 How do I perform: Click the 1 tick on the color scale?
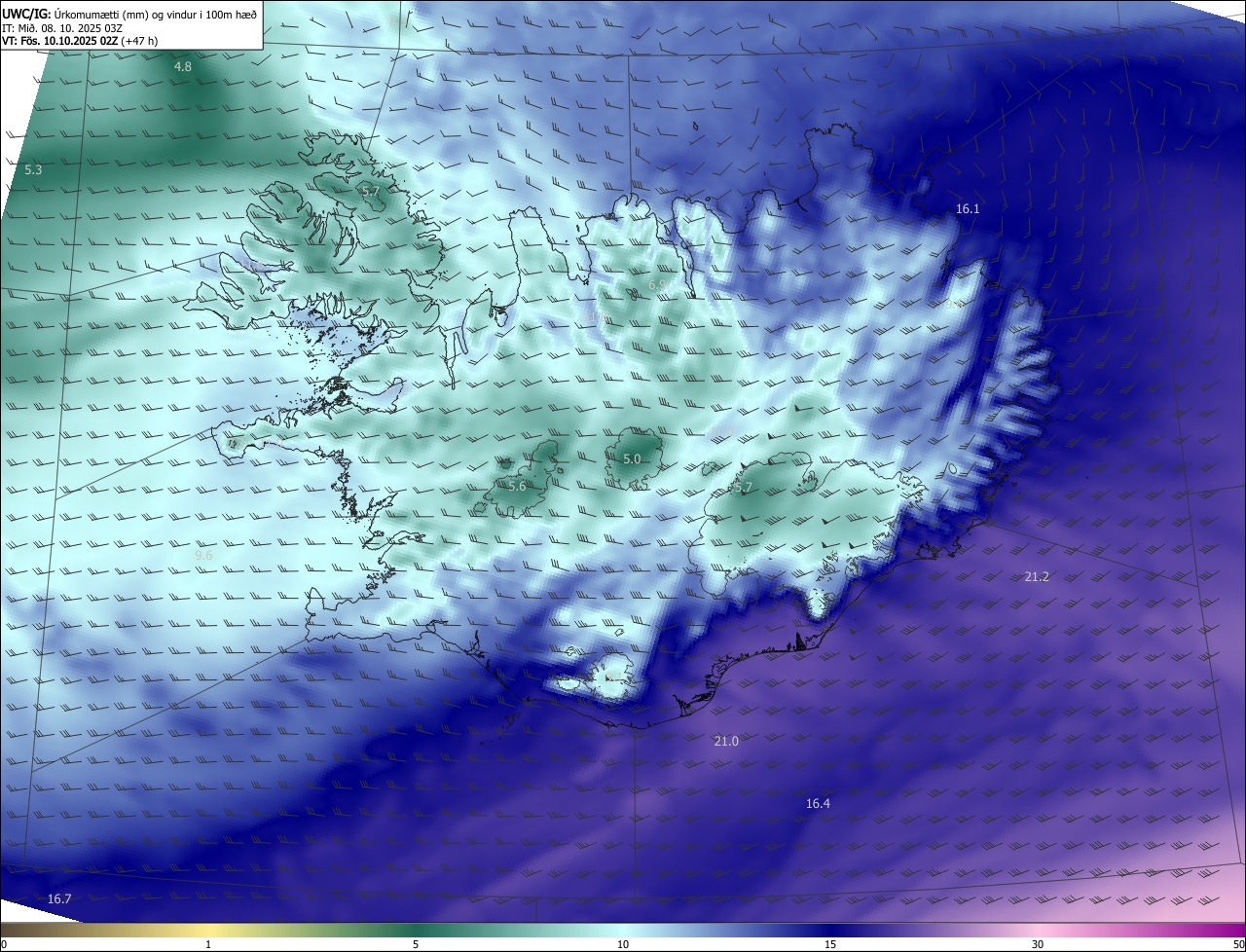point(208,944)
